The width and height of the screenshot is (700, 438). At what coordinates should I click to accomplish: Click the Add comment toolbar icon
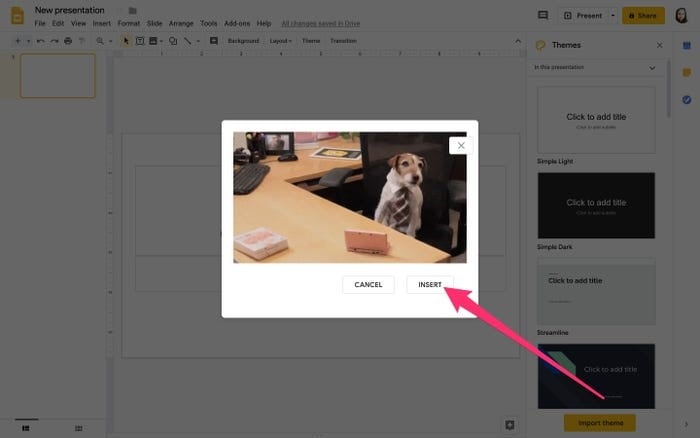click(x=214, y=41)
